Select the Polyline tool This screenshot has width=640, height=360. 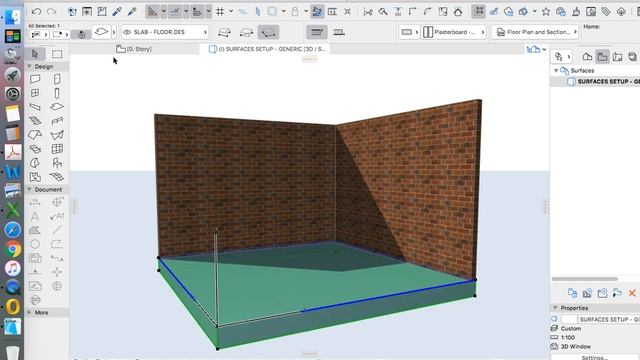click(57, 244)
